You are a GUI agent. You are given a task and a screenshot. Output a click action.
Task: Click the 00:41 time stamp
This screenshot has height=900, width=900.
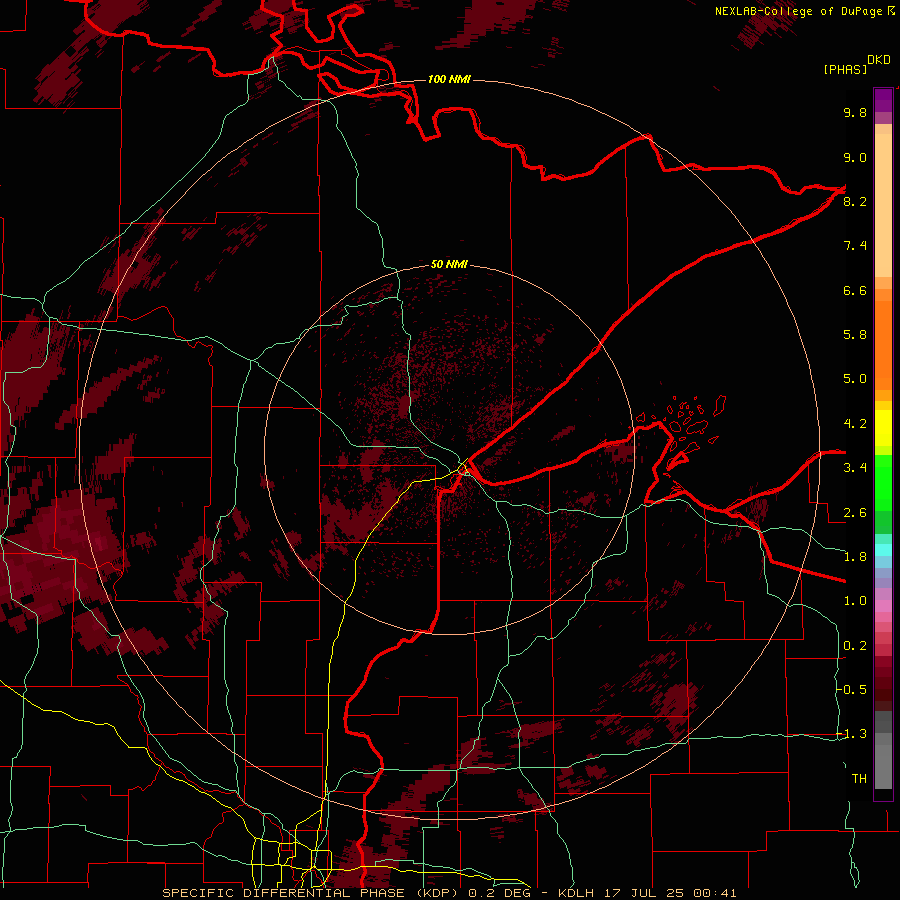(x=715, y=893)
